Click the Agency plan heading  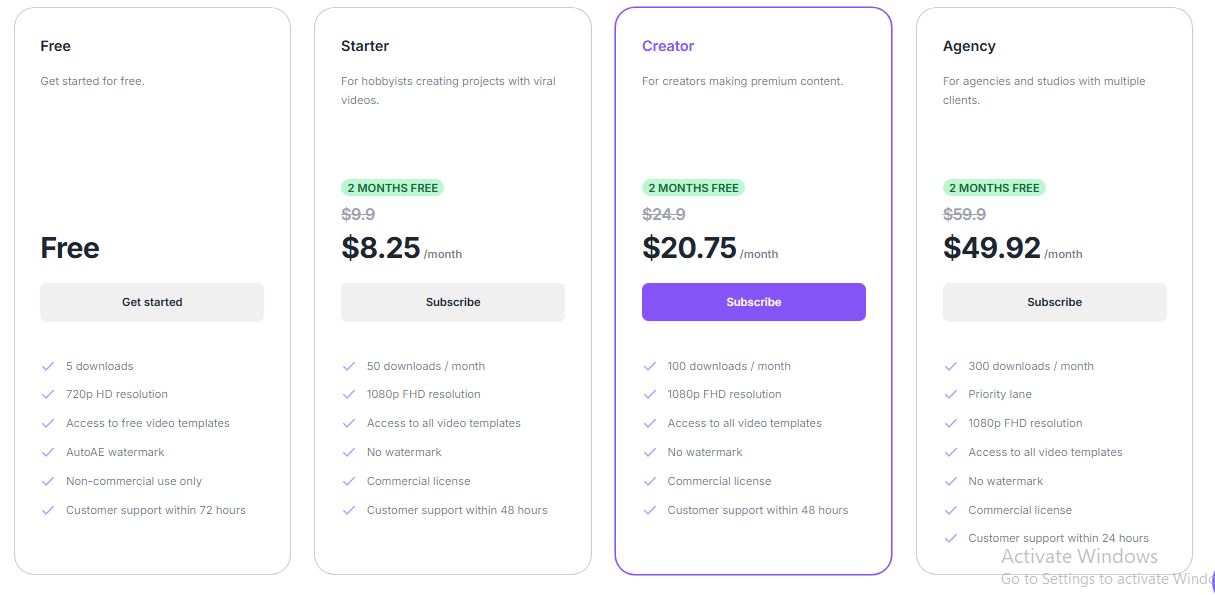pyautogui.click(x=969, y=46)
